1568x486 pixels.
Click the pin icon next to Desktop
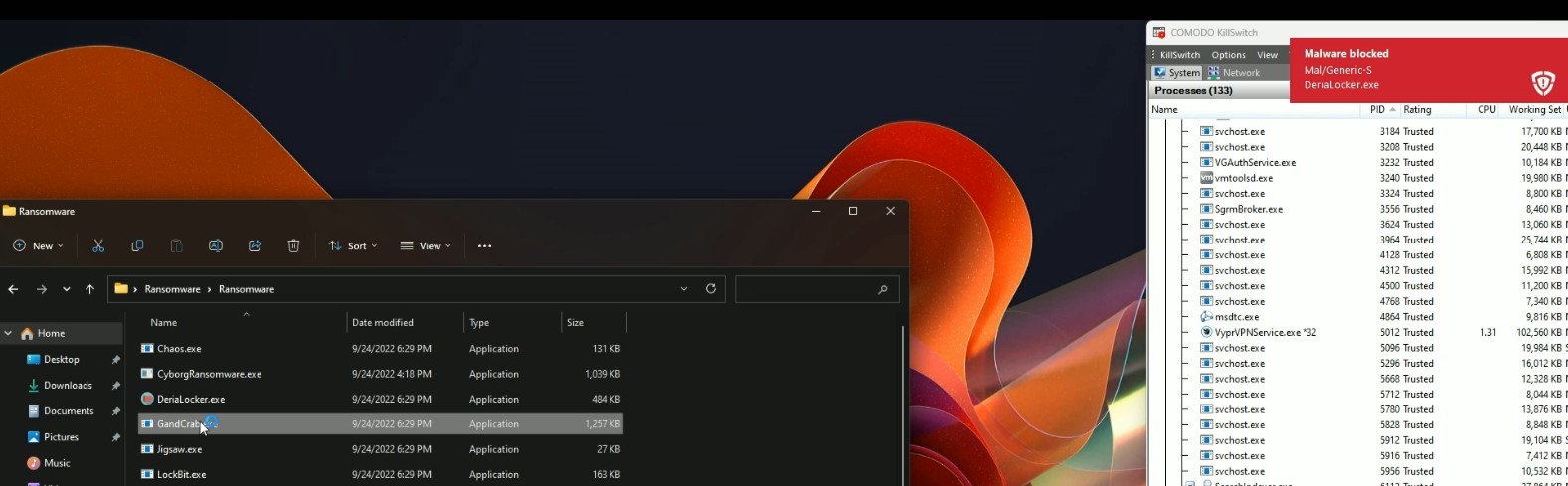coord(116,360)
